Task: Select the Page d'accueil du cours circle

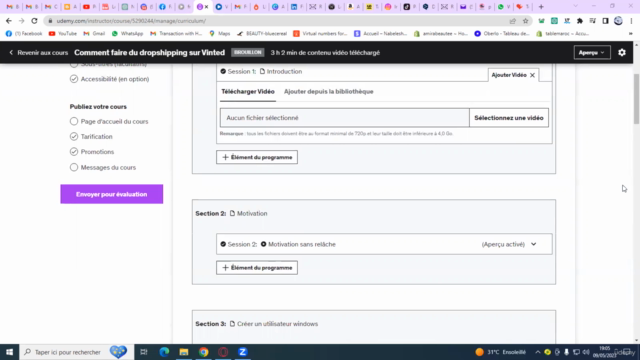Action: click(74, 121)
